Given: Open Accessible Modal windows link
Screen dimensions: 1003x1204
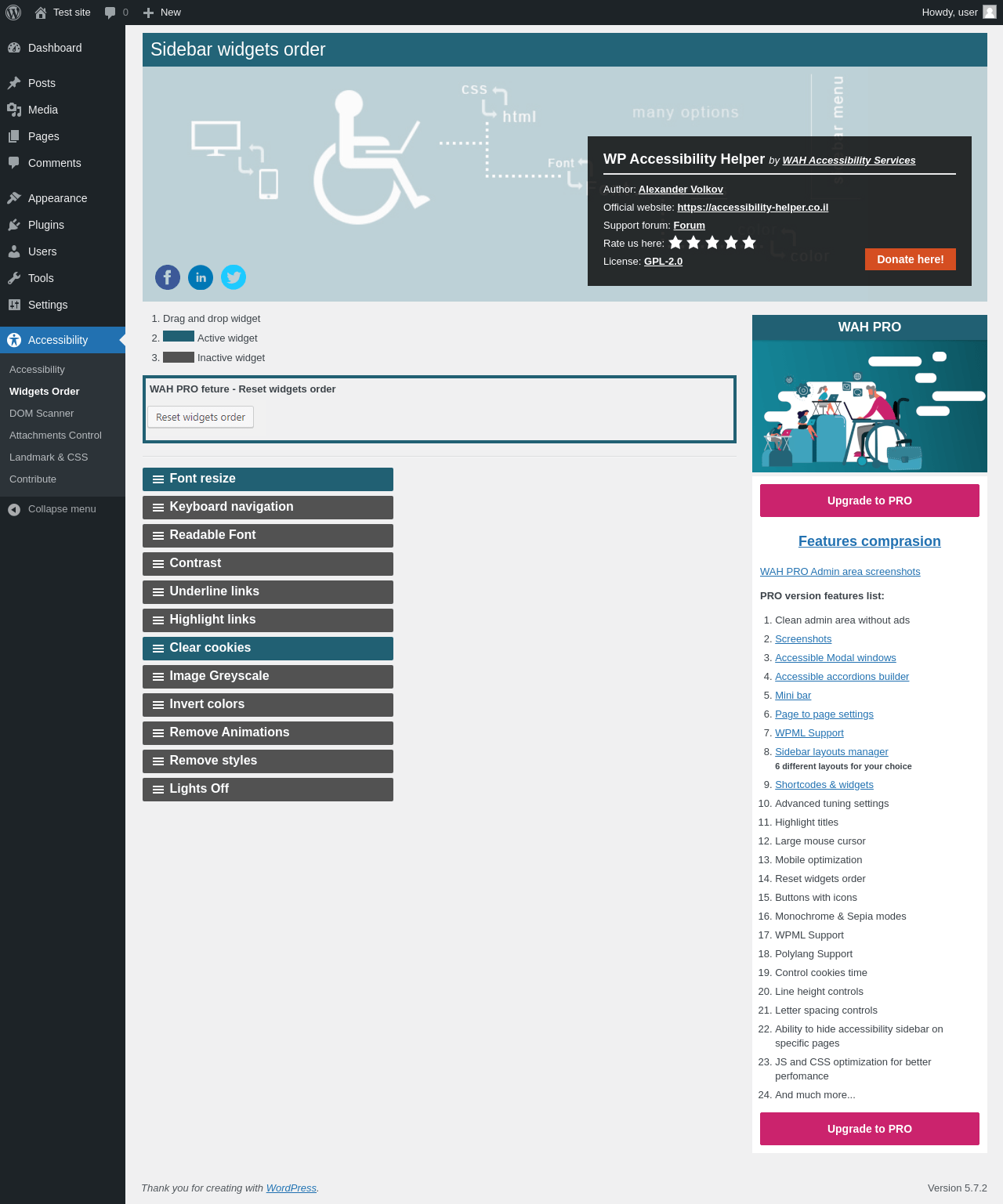Looking at the screenshot, I should [x=835, y=658].
